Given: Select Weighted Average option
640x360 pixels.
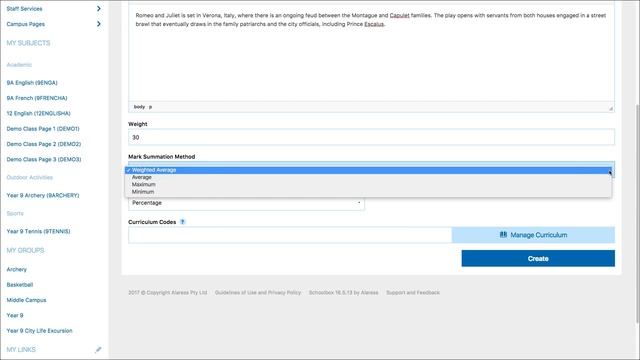Looking at the screenshot, I should point(368,170).
